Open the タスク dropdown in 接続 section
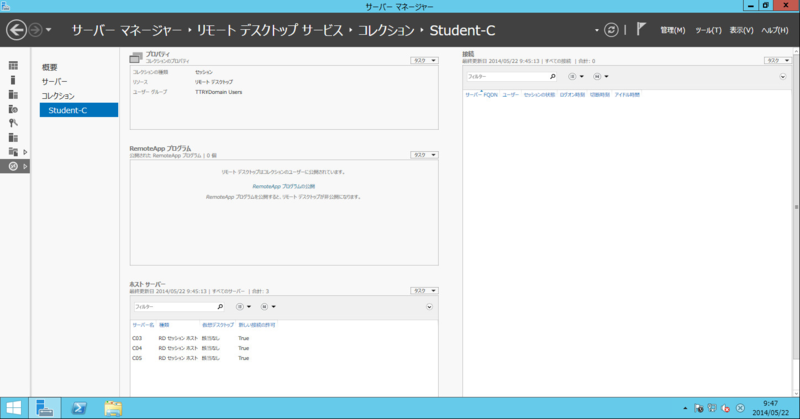Screen dimensions: 800x419 coord(778,60)
